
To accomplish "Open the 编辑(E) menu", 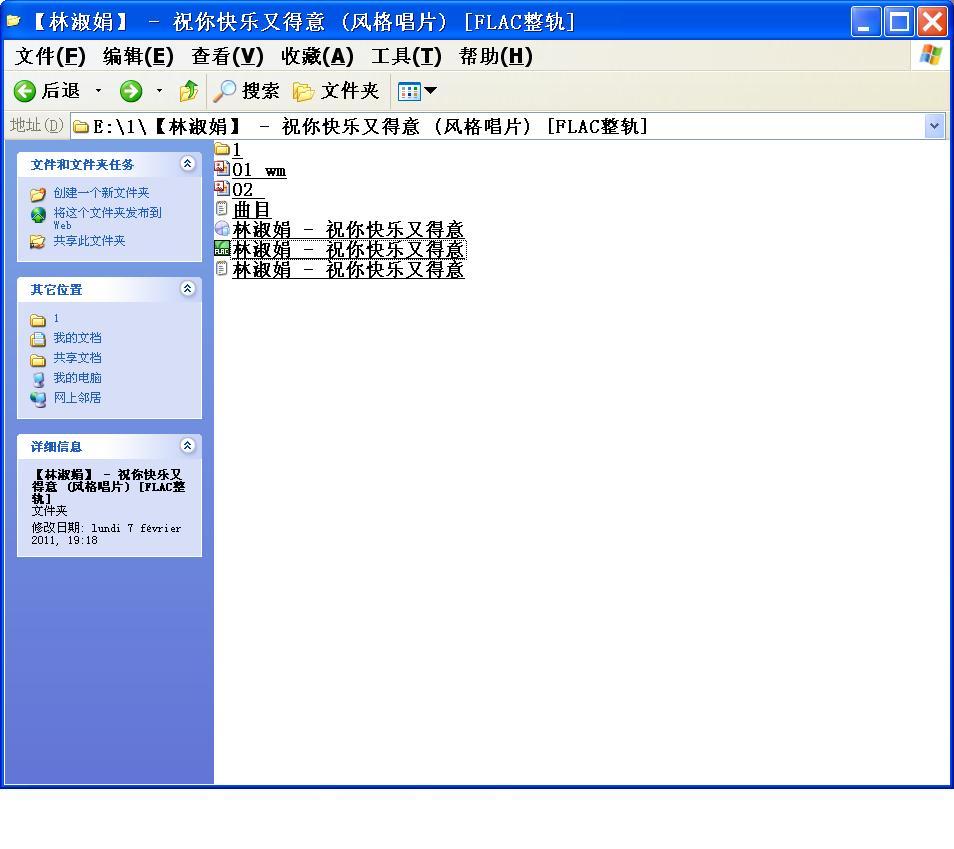I will tap(138, 56).
